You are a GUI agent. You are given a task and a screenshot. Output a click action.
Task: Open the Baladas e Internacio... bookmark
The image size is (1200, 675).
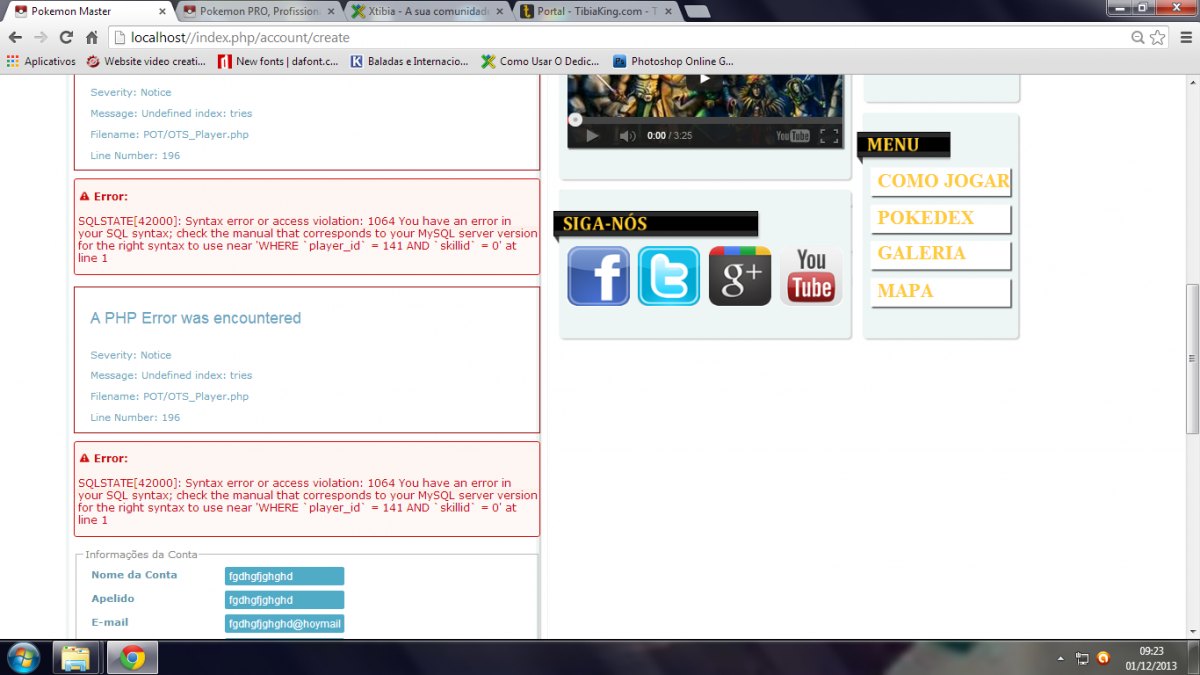(x=410, y=61)
